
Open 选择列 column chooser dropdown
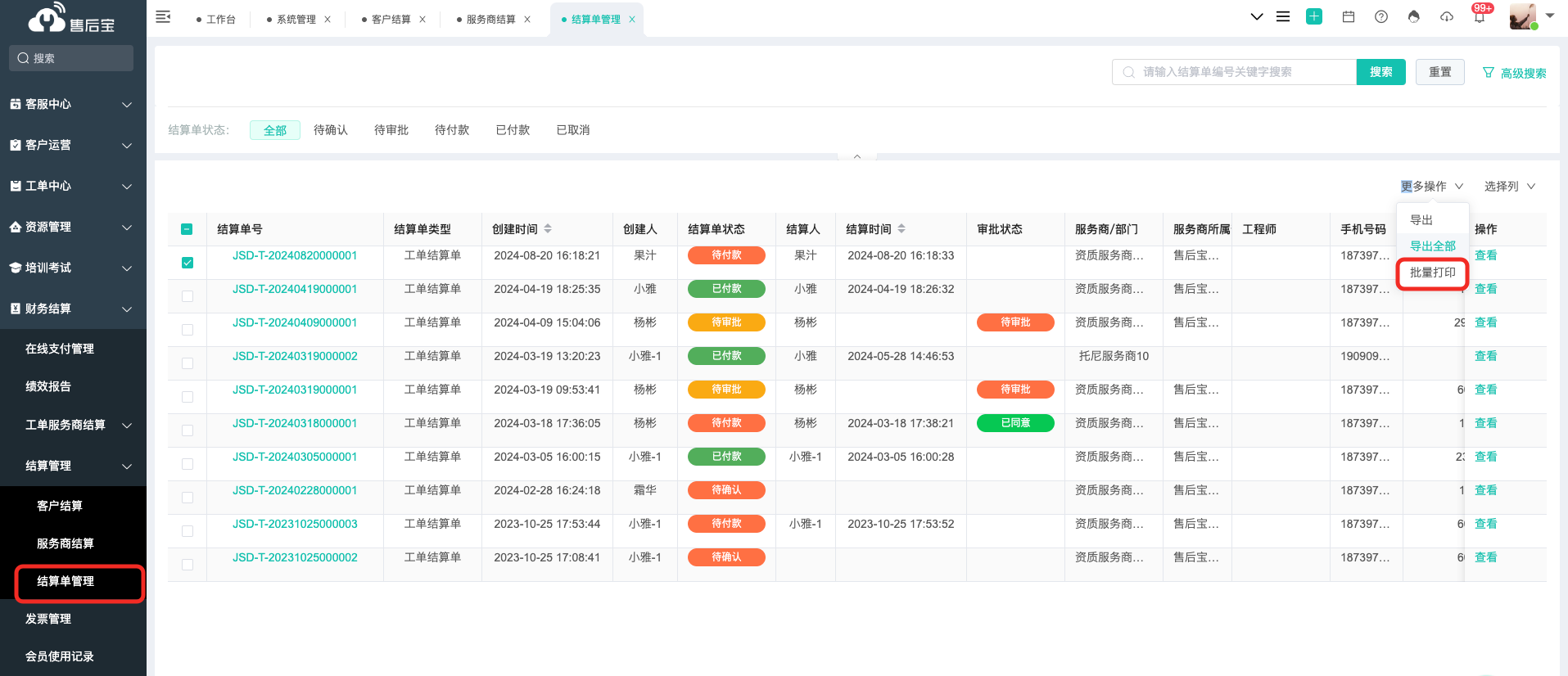(x=1509, y=187)
